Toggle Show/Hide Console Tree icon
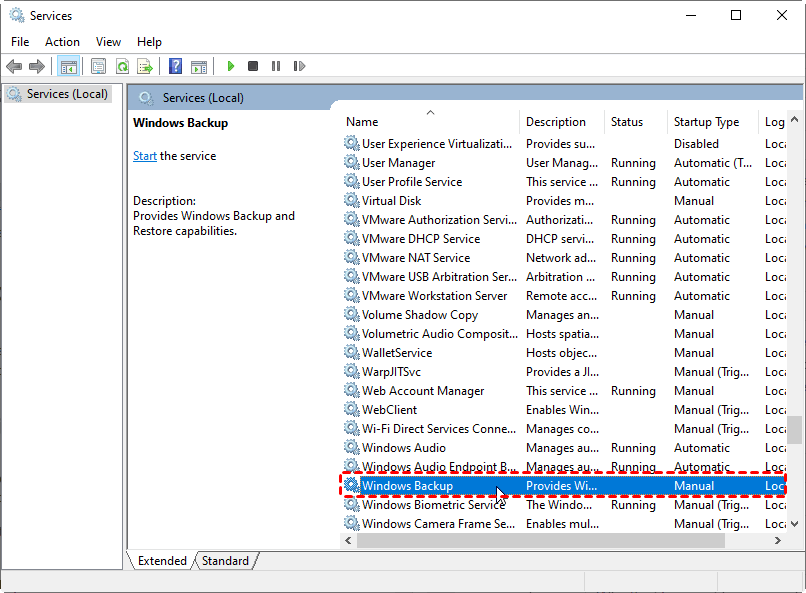Viewport: 806px width, 593px height. coord(69,67)
